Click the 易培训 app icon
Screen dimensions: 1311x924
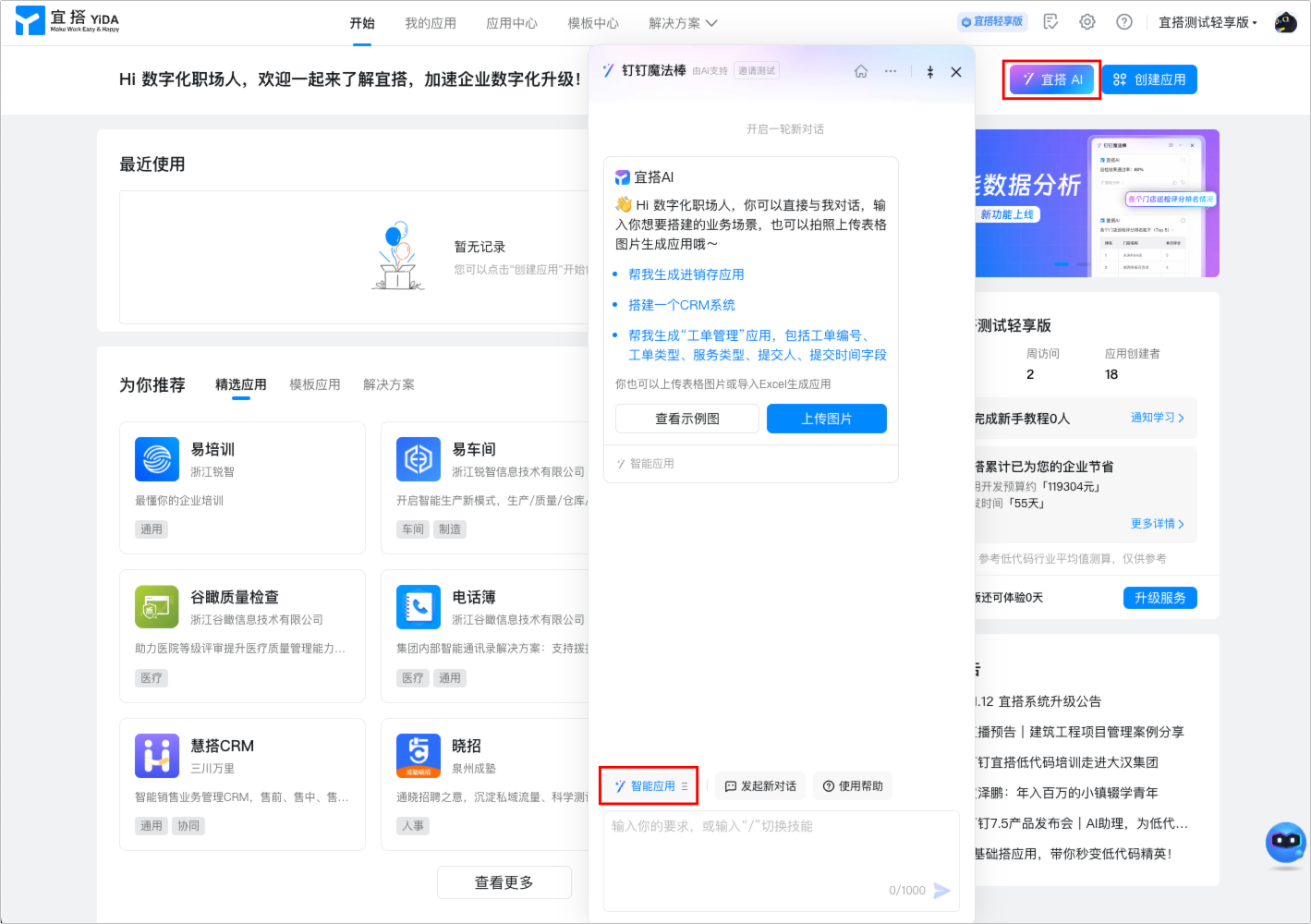tap(157, 459)
